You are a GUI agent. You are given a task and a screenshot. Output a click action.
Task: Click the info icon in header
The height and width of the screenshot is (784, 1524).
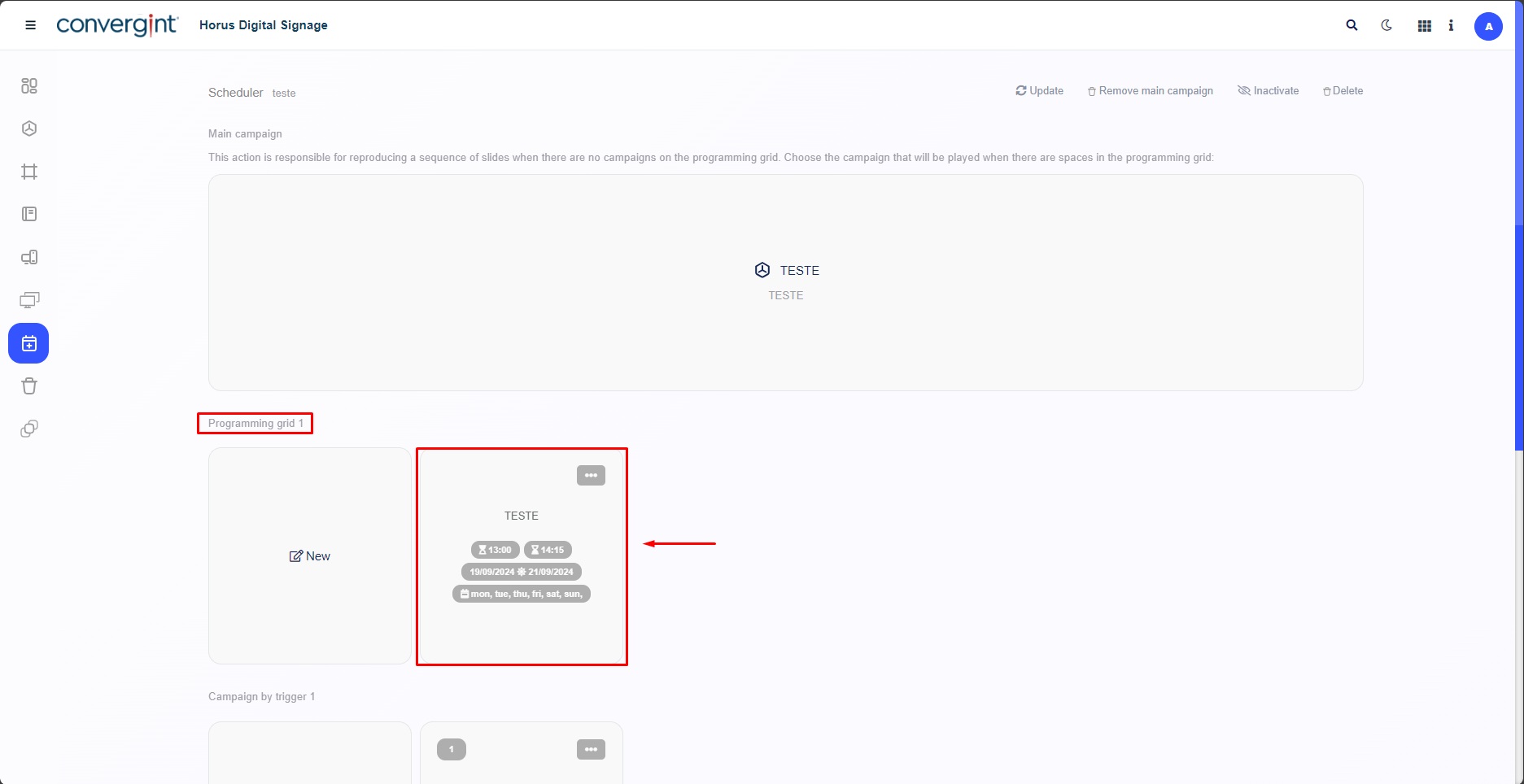coord(1451,25)
